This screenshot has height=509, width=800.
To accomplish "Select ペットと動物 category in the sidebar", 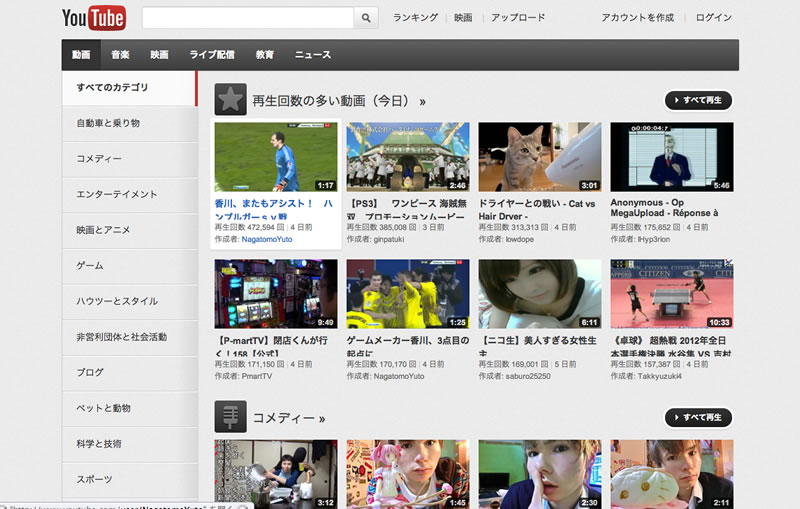I will click(104, 408).
